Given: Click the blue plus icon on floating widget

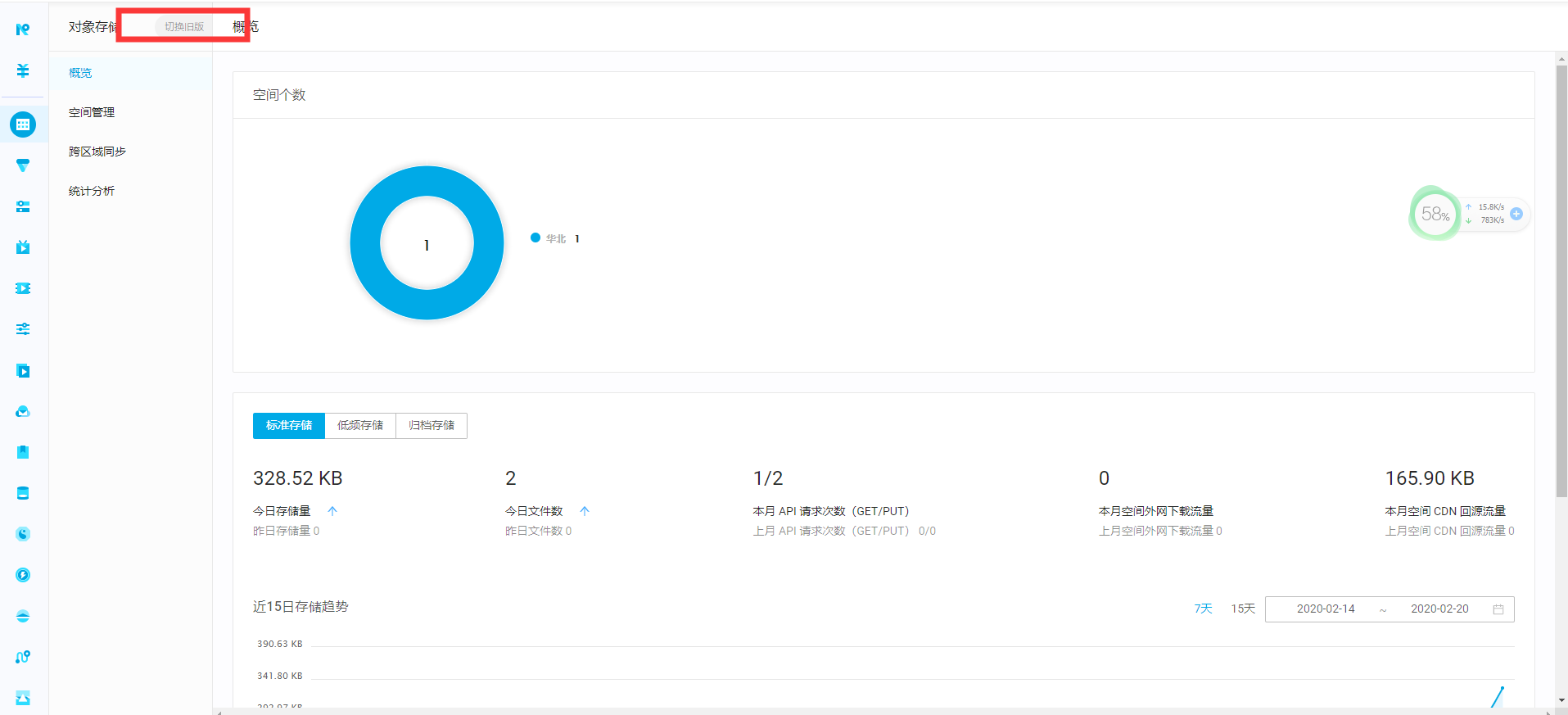Looking at the screenshot, I should [1516, 214].
